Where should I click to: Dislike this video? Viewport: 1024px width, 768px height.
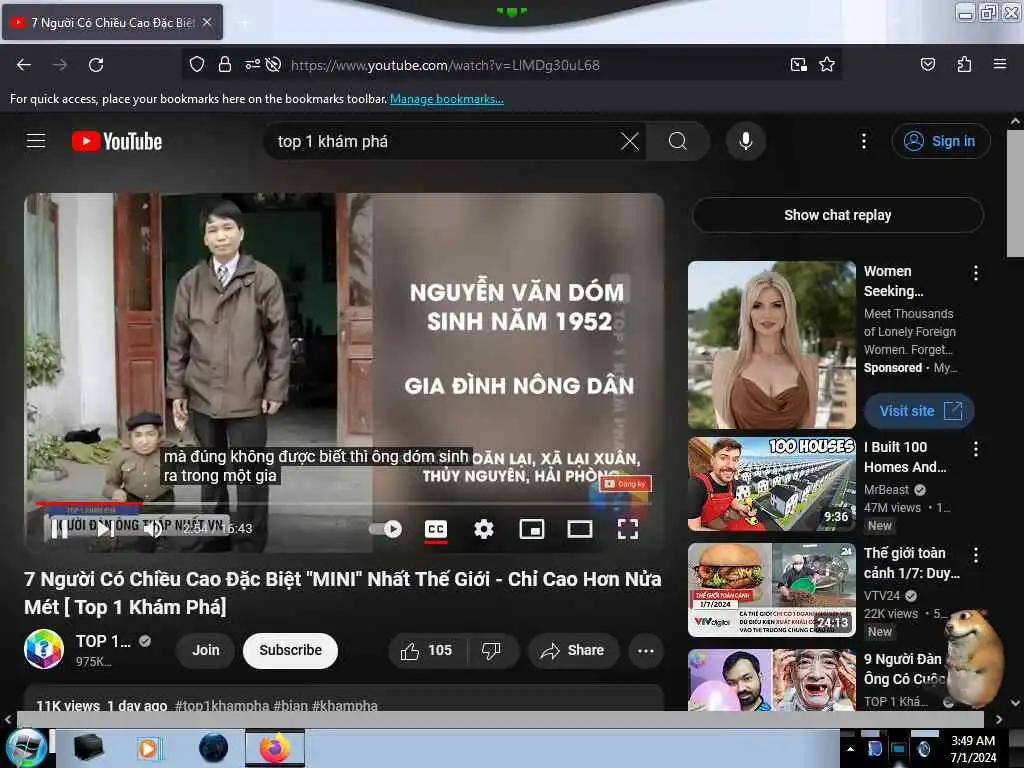491,650
